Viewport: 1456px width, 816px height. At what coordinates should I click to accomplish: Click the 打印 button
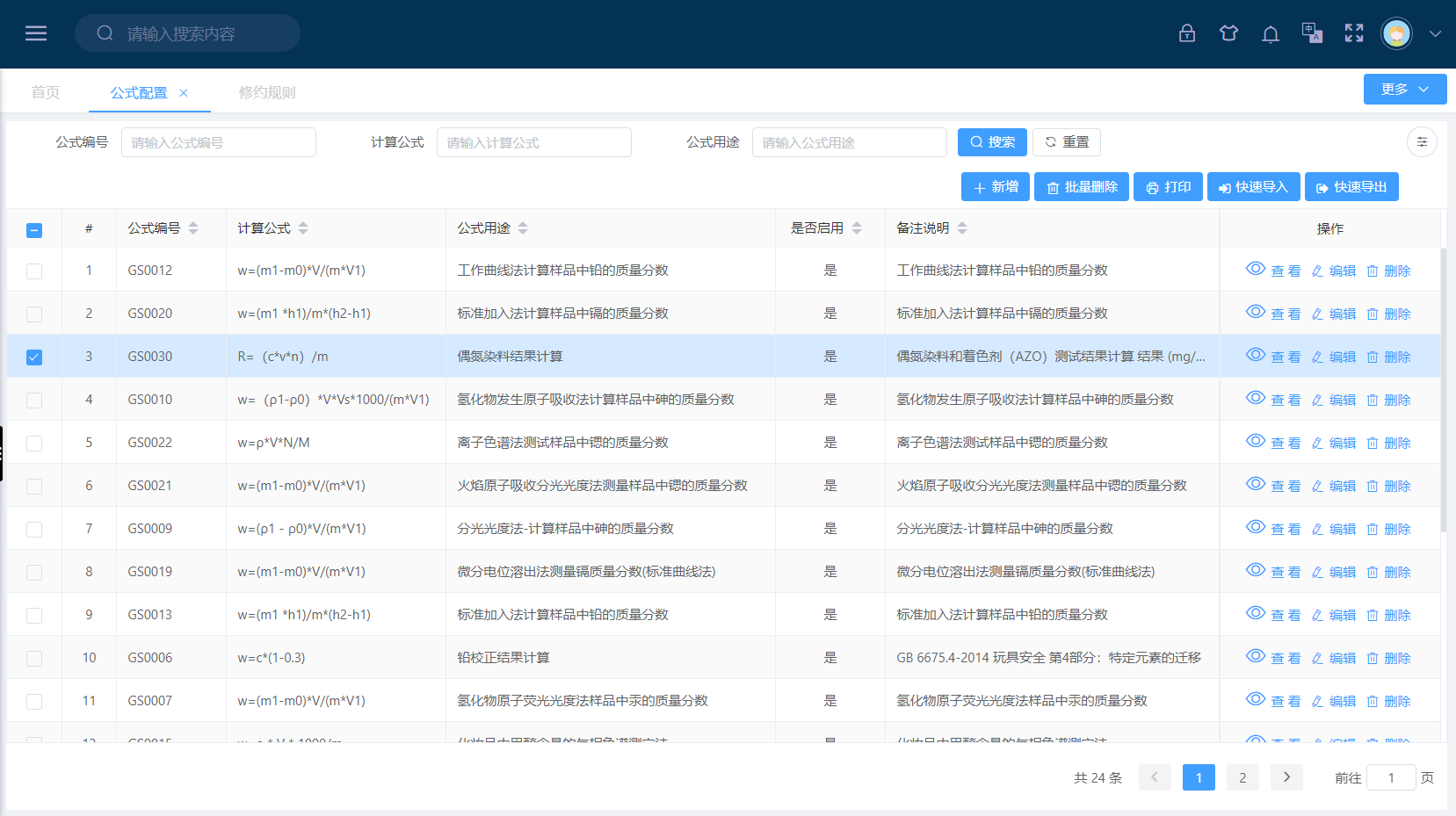1168,187
